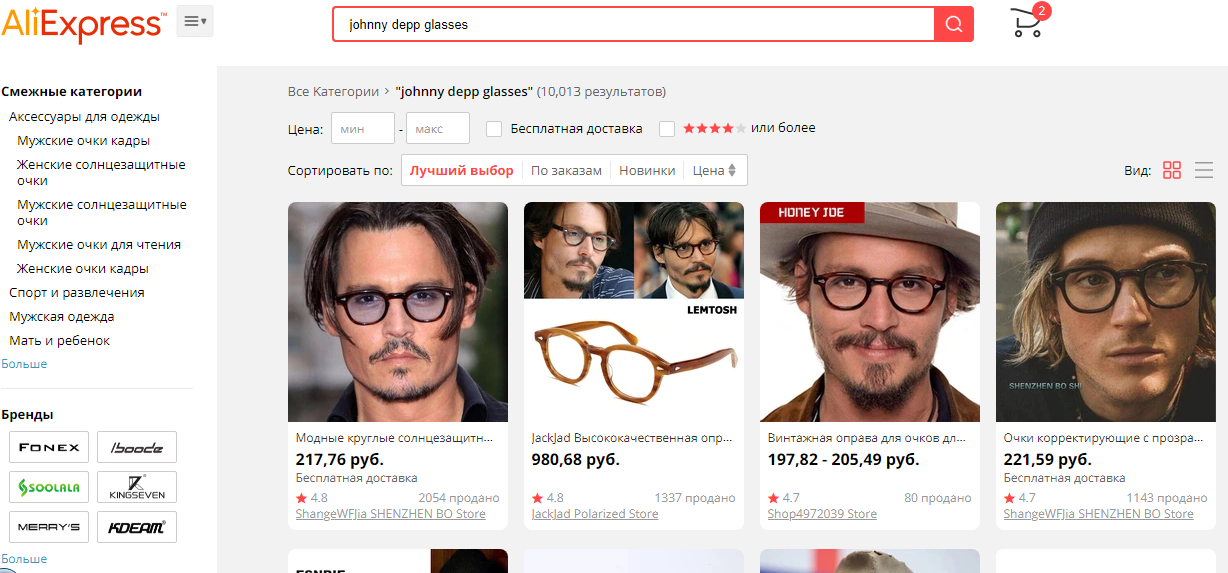
Task: Click the maximum price field
Action: point(438,129)
